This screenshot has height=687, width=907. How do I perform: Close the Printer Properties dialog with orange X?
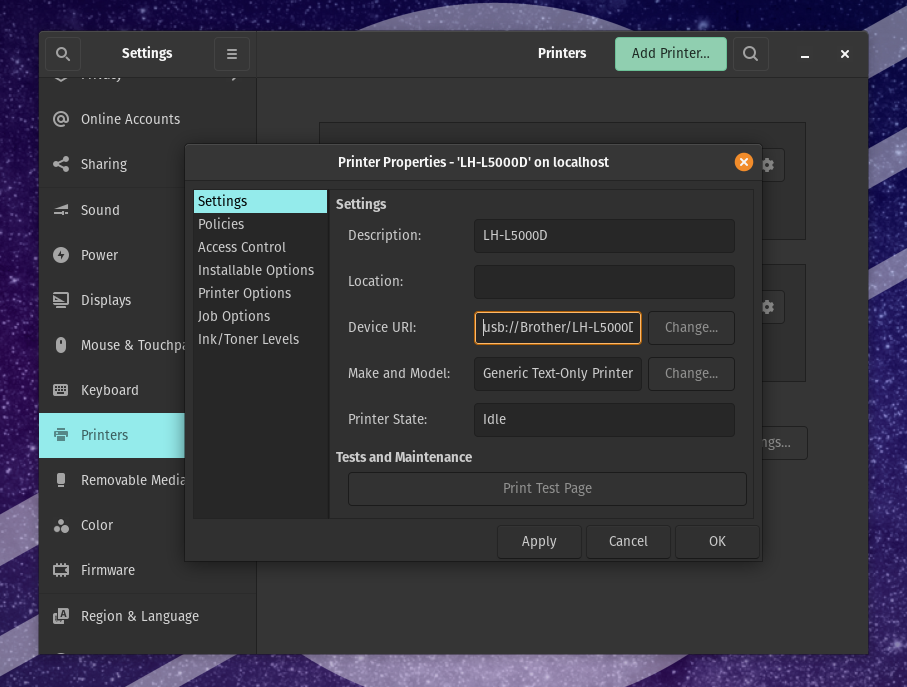743,162
